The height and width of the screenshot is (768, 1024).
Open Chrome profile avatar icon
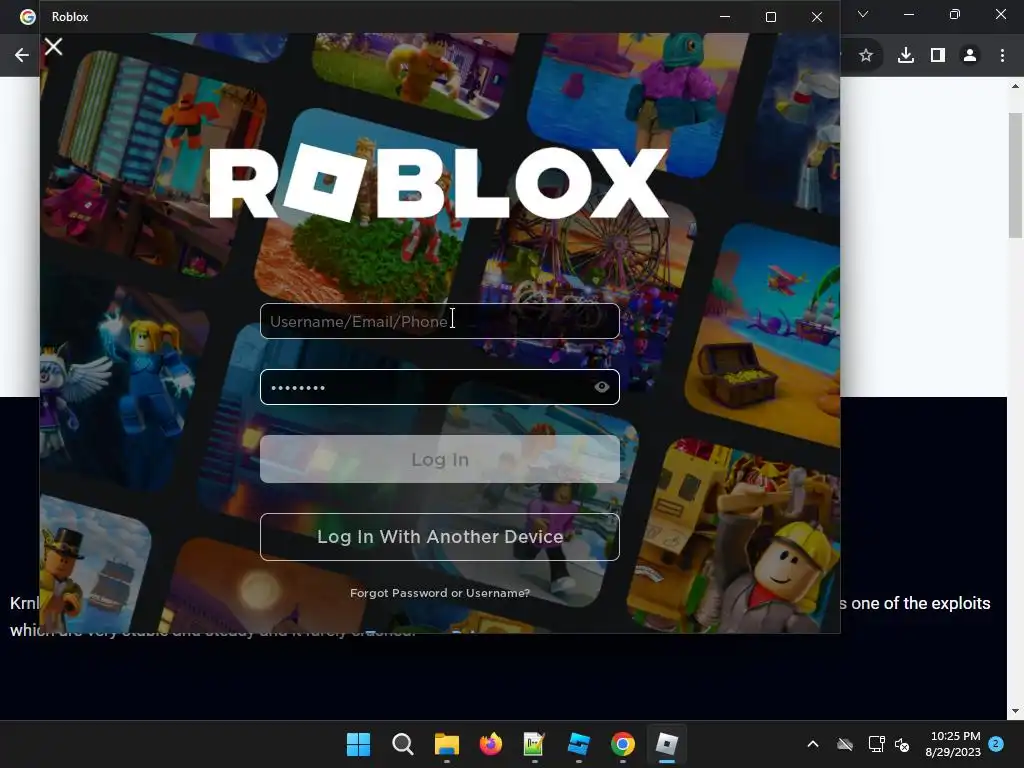pos(970,56)
